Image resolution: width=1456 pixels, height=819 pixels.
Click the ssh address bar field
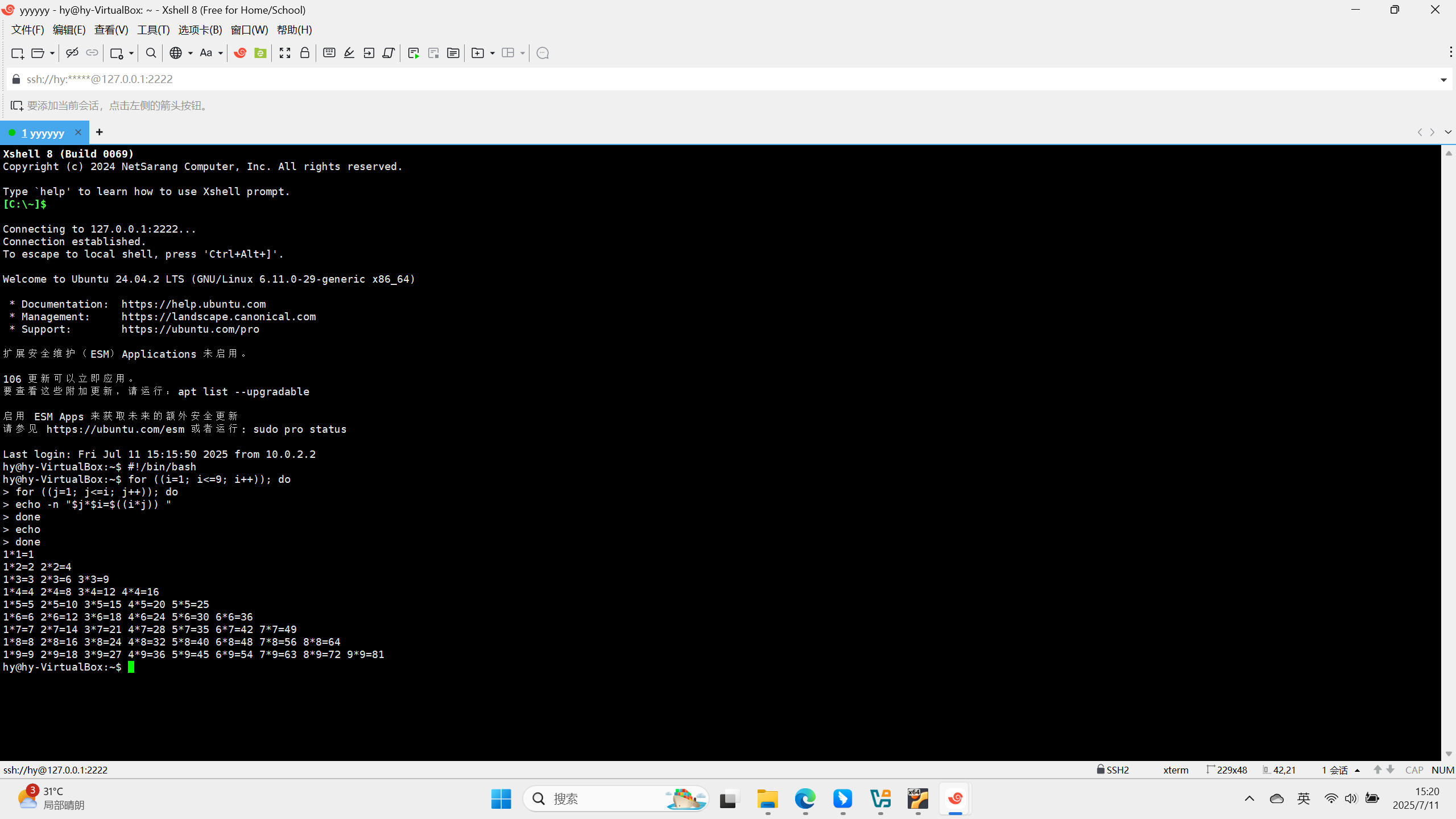point(682,79)
